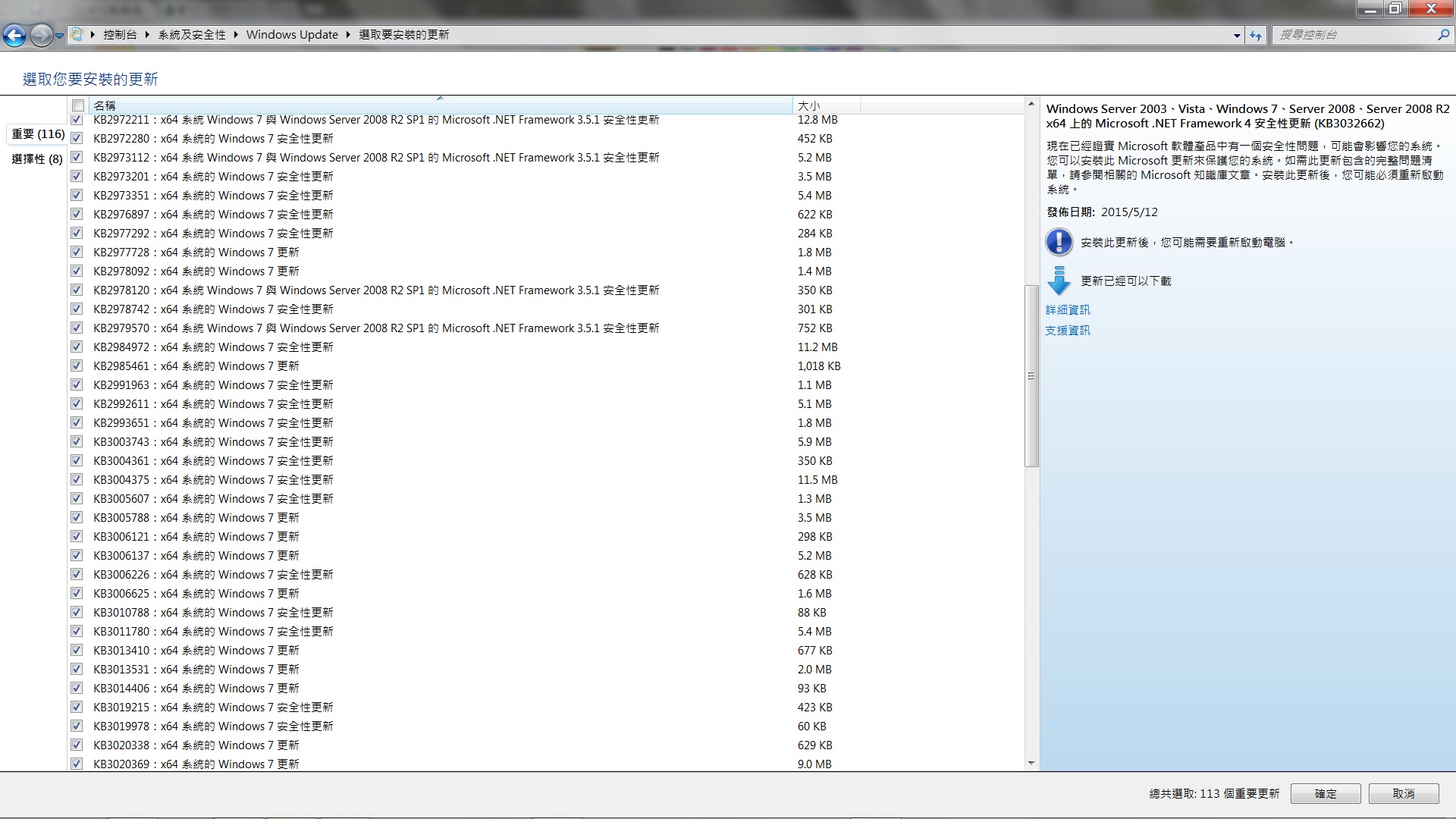1456x819 pixels.
Task: Restore the window size
Action: [x=1395, y=9]
